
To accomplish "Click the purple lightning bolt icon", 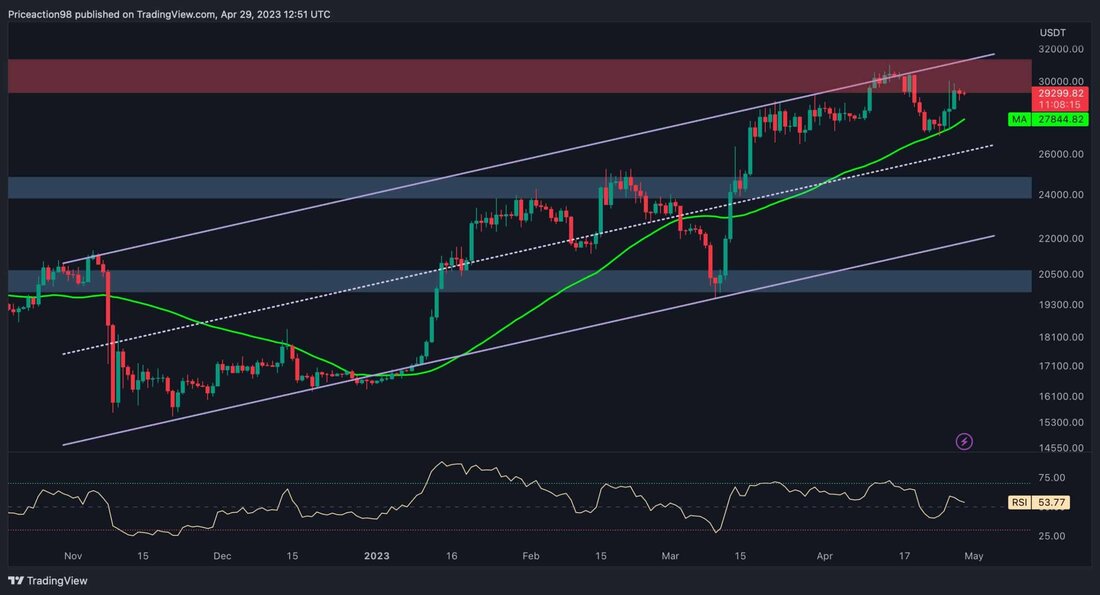I will tap(964, 441).
